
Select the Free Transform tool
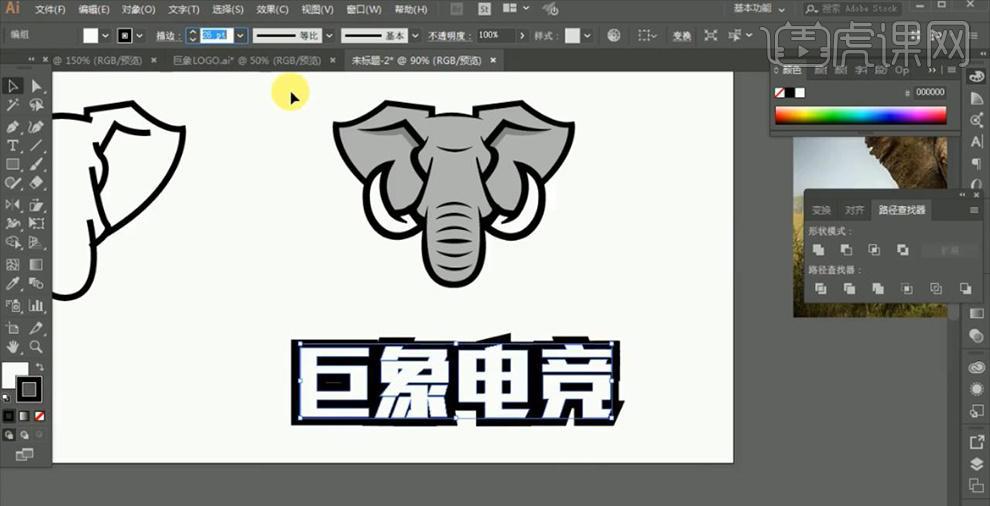(37, 223)
